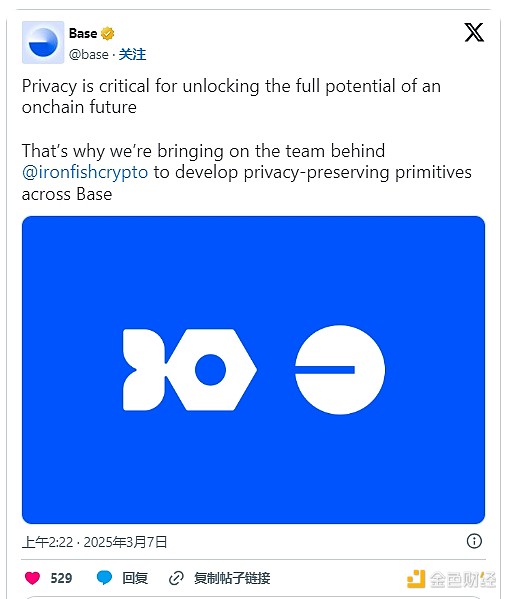Click the blue reply bubble icon
Viewport: 507px width, 599px height.
pyautogui.click(x=104, y=578)
